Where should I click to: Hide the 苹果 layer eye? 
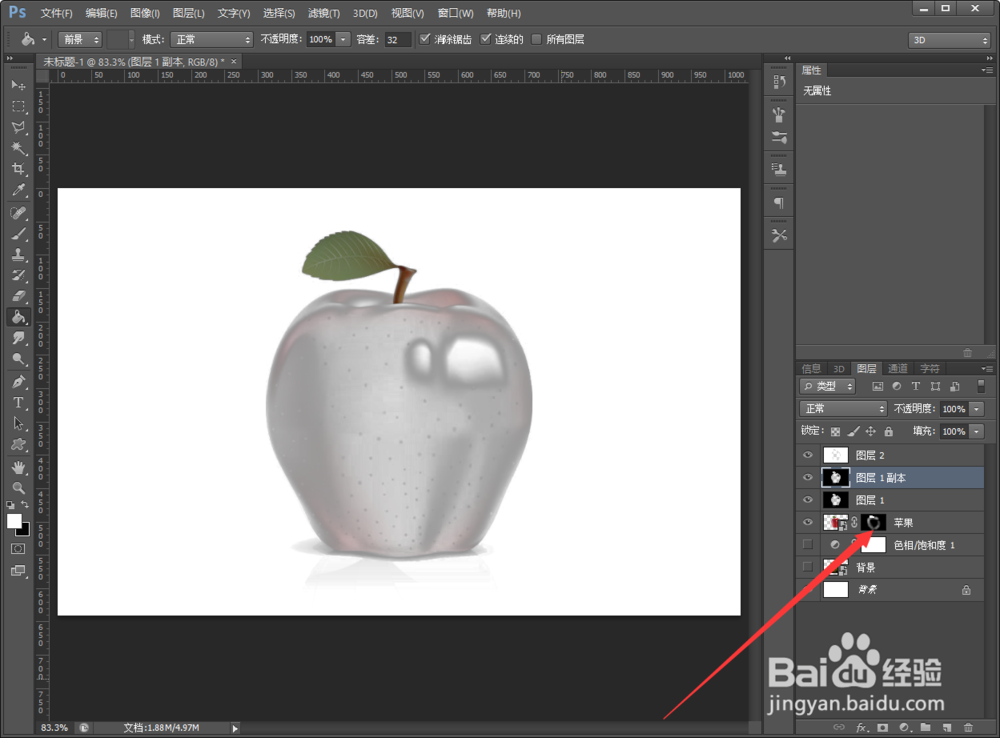(x=808, y=522)
